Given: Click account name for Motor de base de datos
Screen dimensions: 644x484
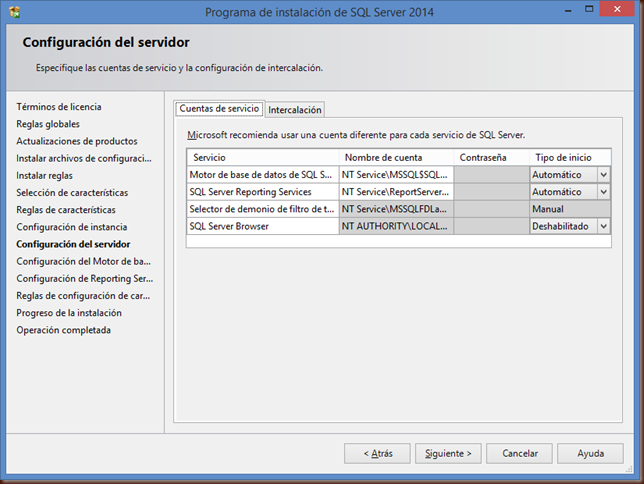Looking at the screenshot, I should point(396,175).
